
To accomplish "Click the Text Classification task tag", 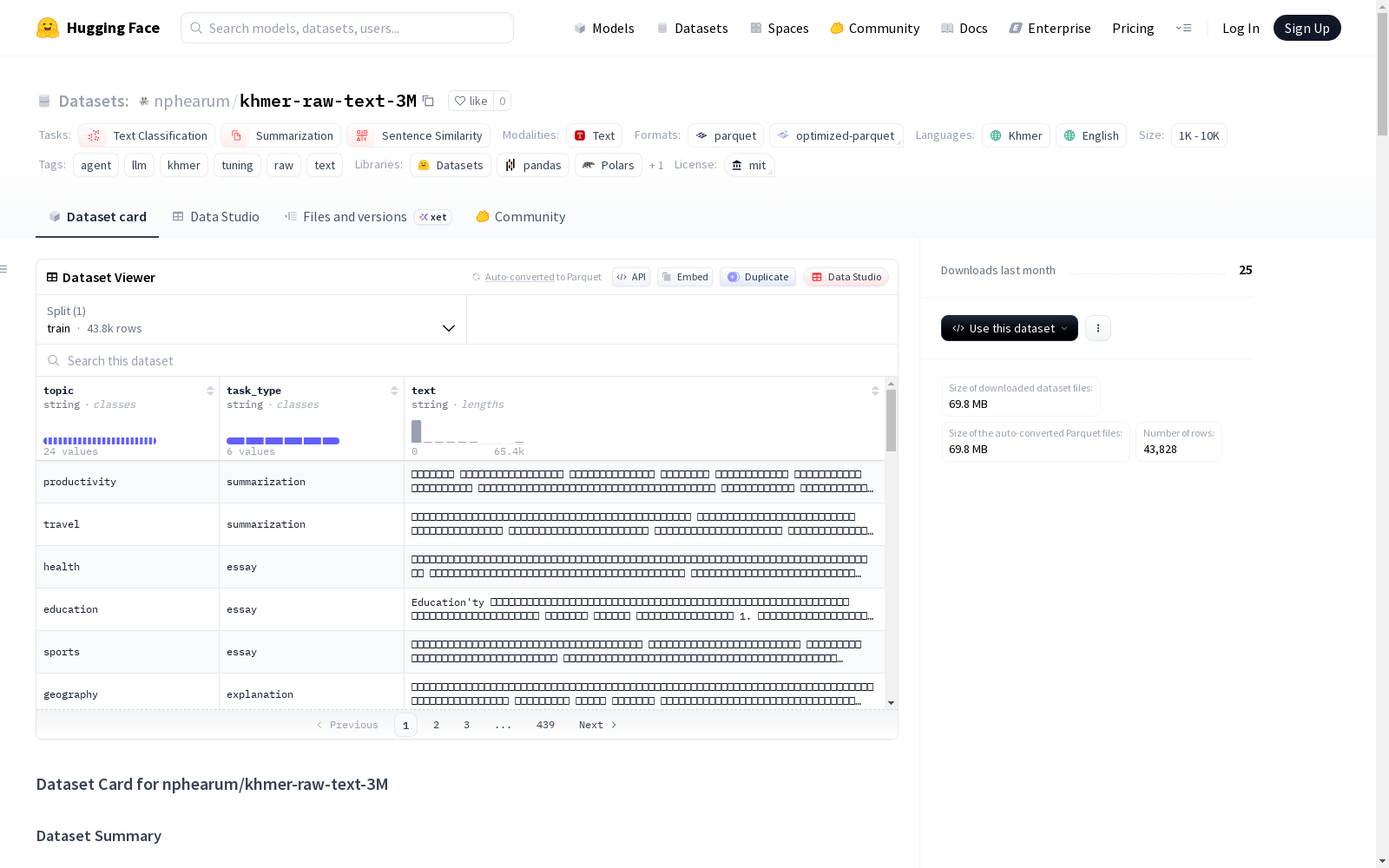I will pos(147,135).
